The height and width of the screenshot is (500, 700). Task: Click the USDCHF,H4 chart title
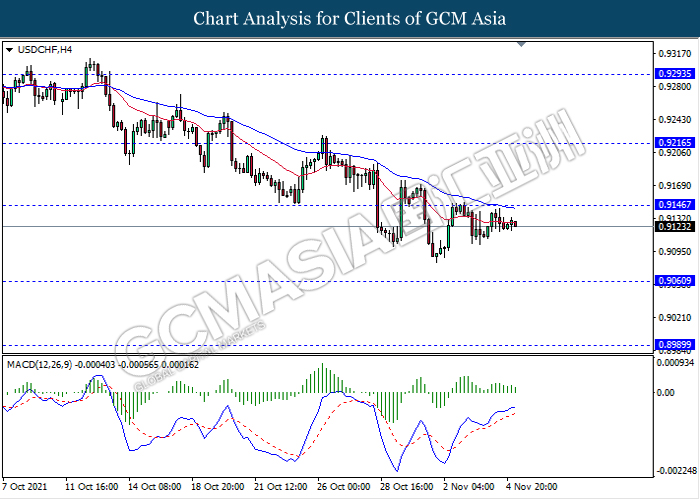point(45,50)
